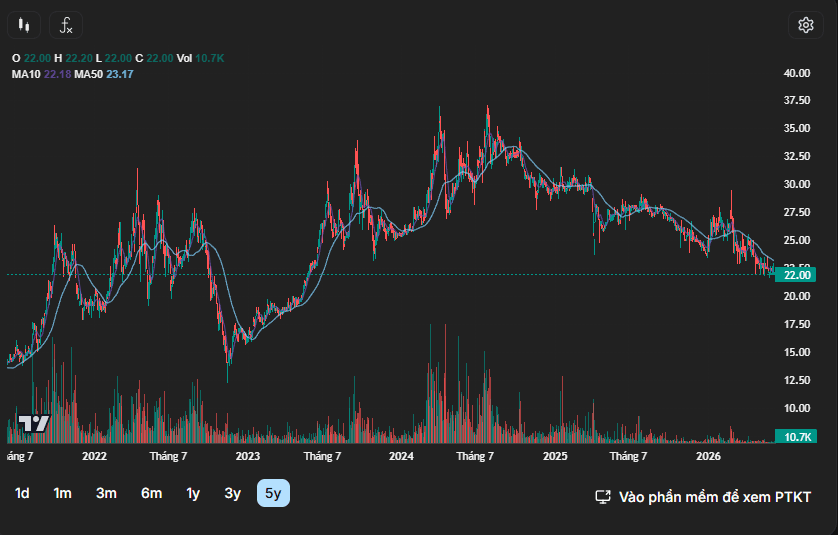838x535 pixels.
Task: Open chart settings gear
Action: pyautogui.click(x=806, y=25)
